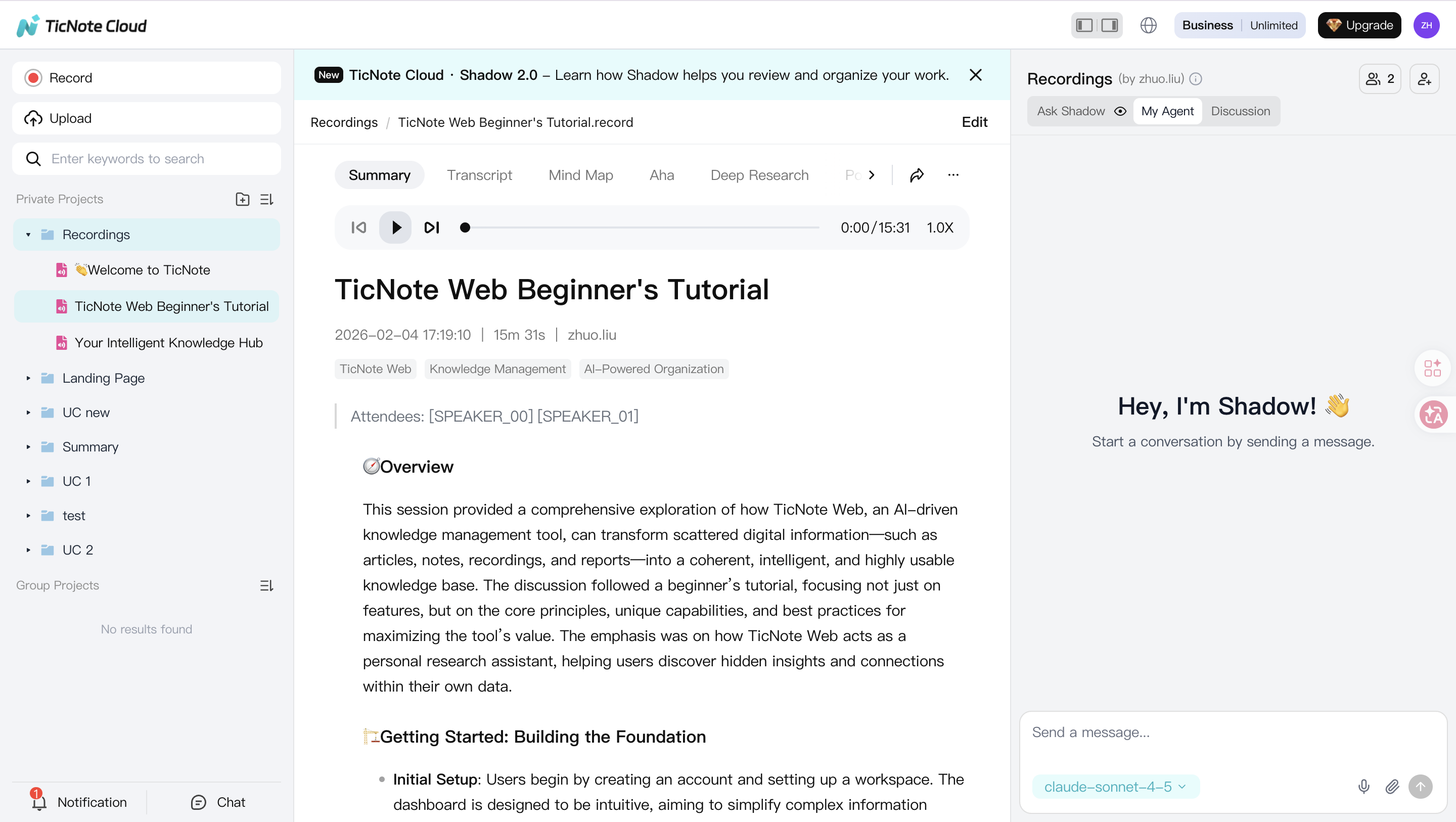Open the Mind Map tab
Viewport: 1456px width, 822px height.
coord(580,175)
